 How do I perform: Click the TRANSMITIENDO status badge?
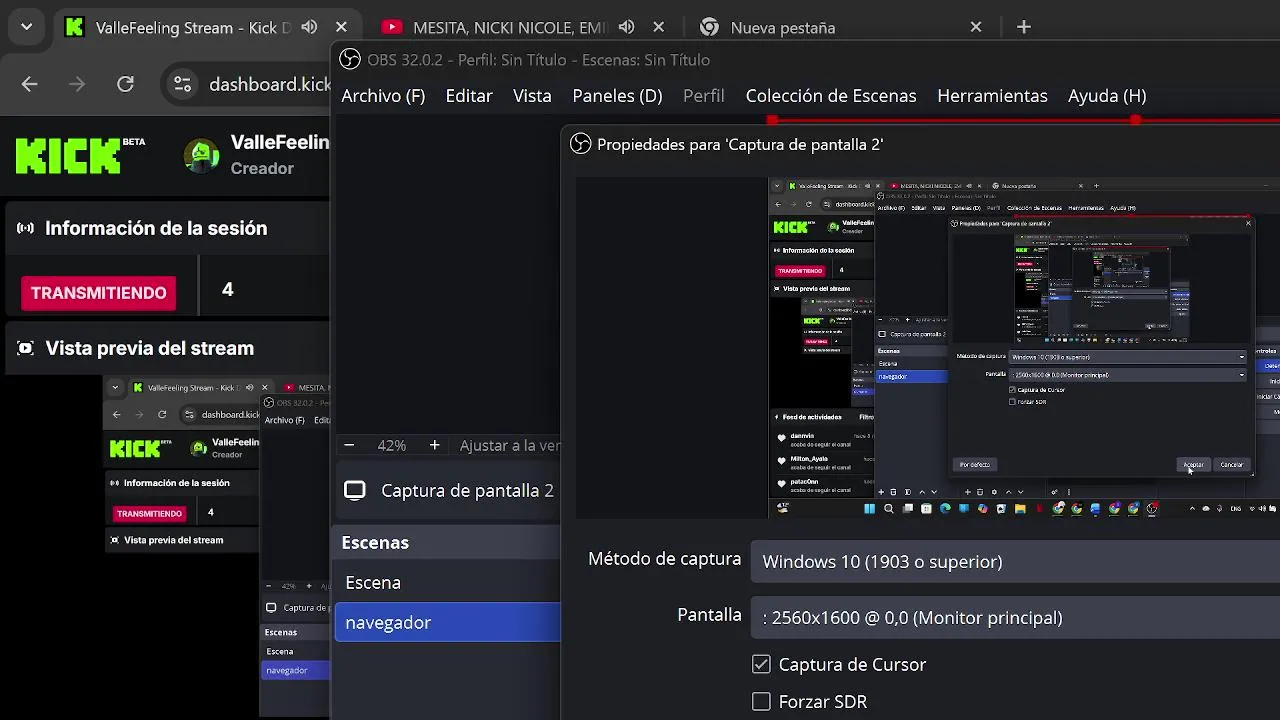coord(98,293)
